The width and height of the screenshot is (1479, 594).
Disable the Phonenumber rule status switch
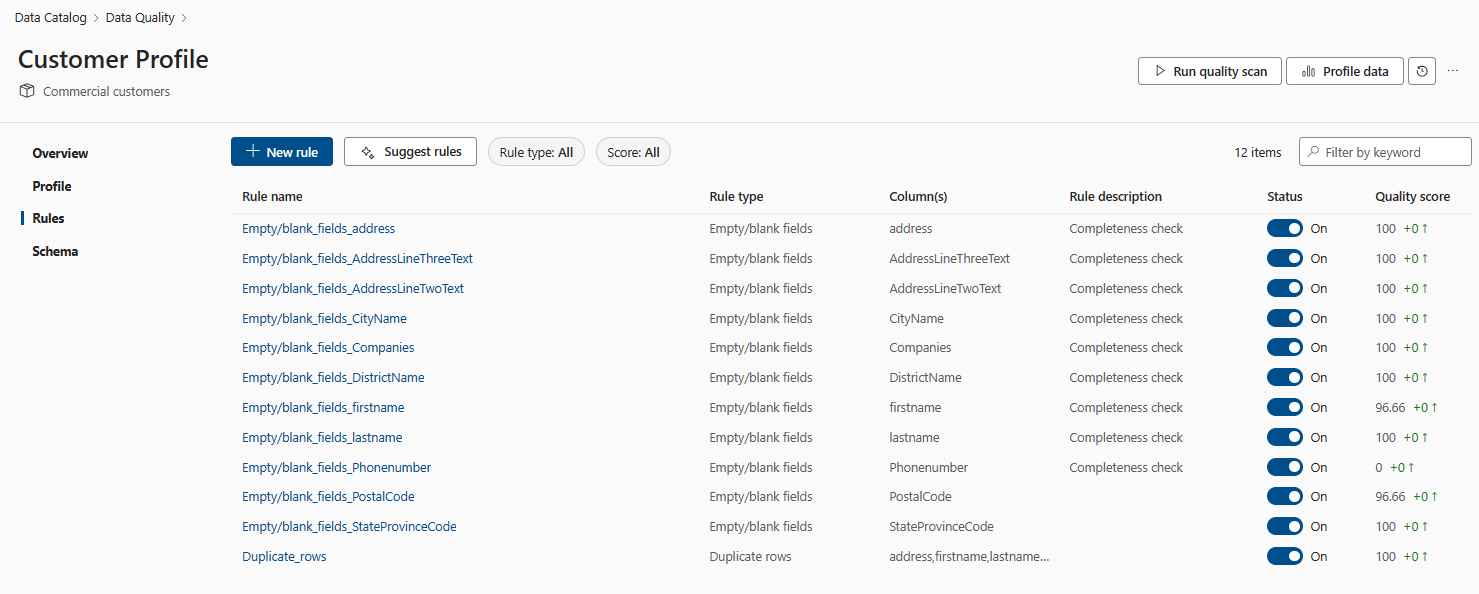(1284, 467)
